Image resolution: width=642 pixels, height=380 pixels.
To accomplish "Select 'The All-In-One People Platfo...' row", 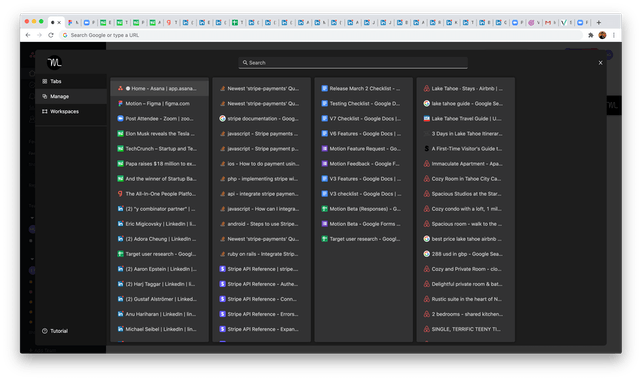I will [159, 194].
